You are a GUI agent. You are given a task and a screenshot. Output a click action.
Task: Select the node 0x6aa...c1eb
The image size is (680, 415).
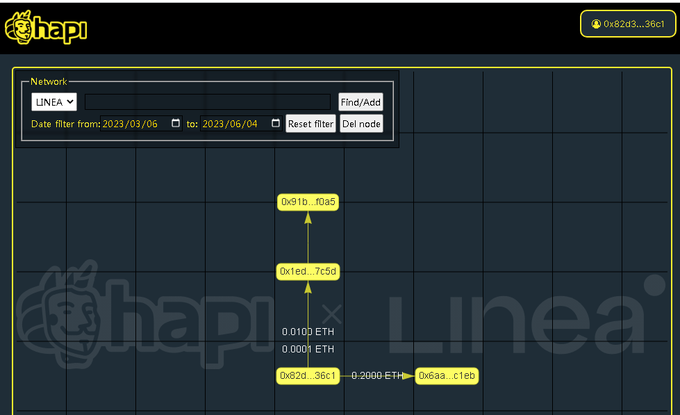[x=447, y=376]
